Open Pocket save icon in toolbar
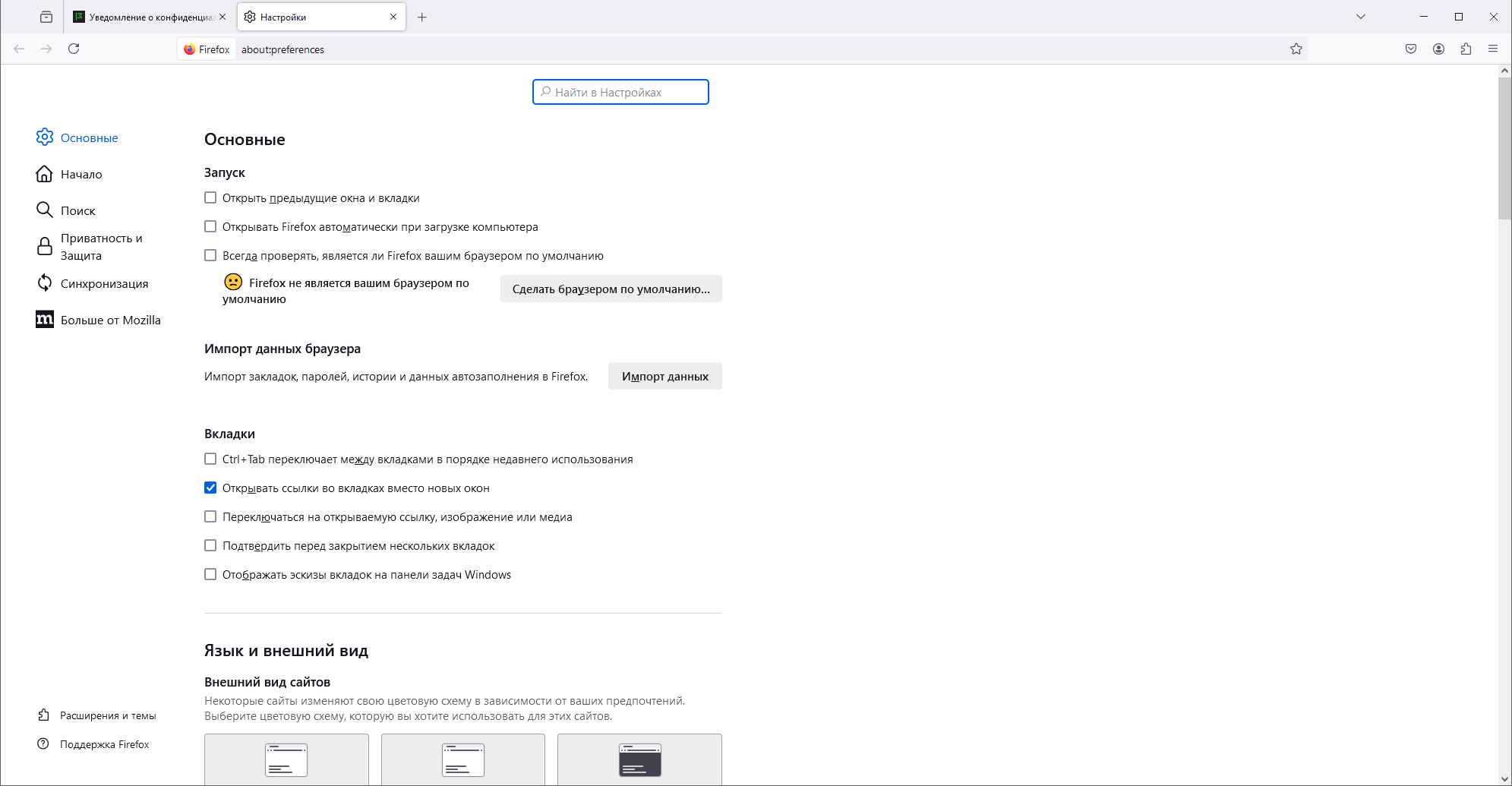1512x786 pixels. [1411, 49]
